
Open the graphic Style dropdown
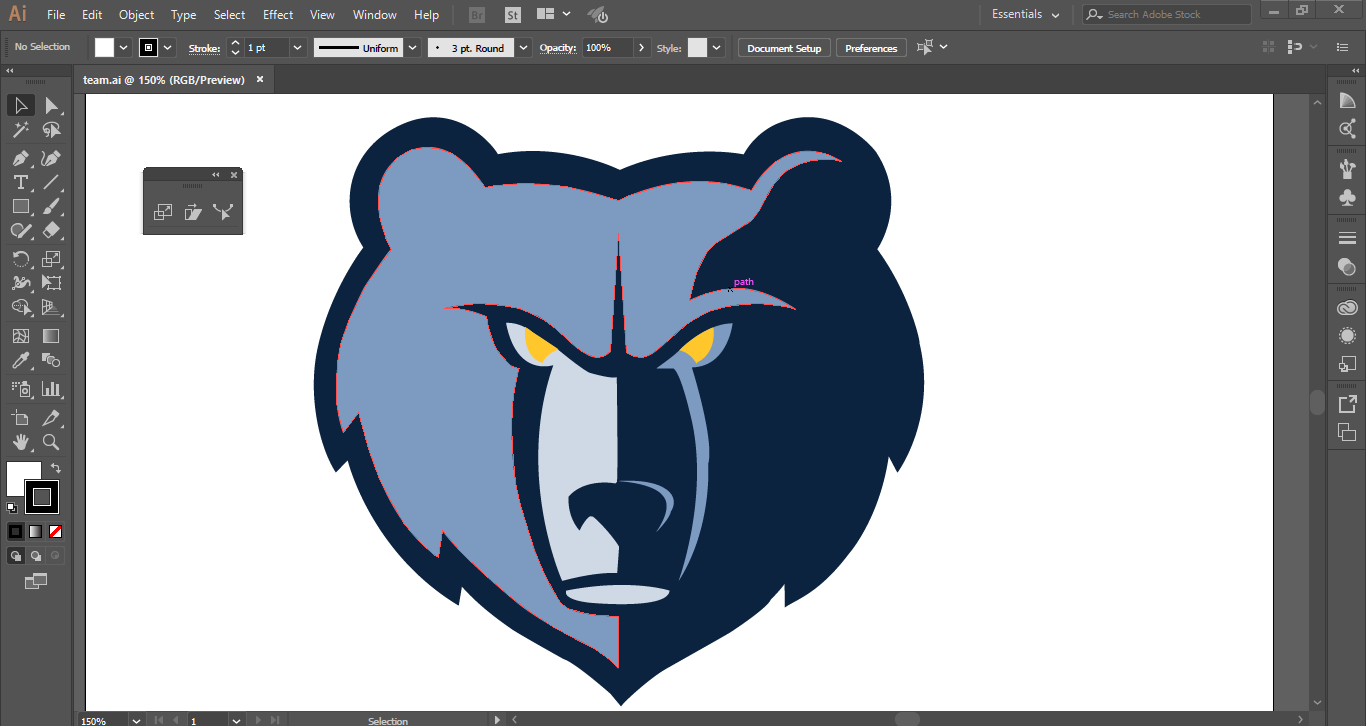717,47
